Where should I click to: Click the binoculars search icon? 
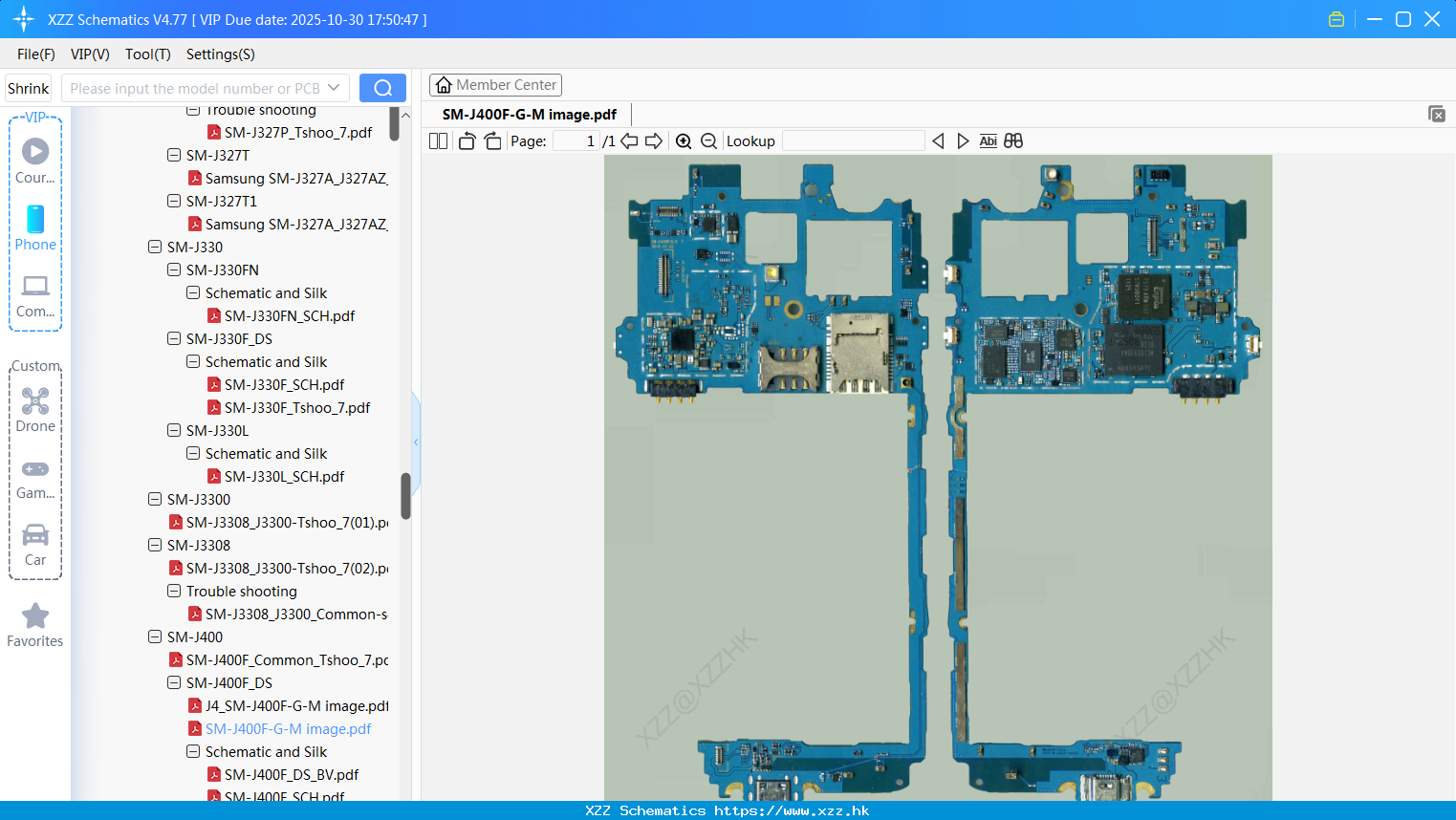pos(1013,141)
